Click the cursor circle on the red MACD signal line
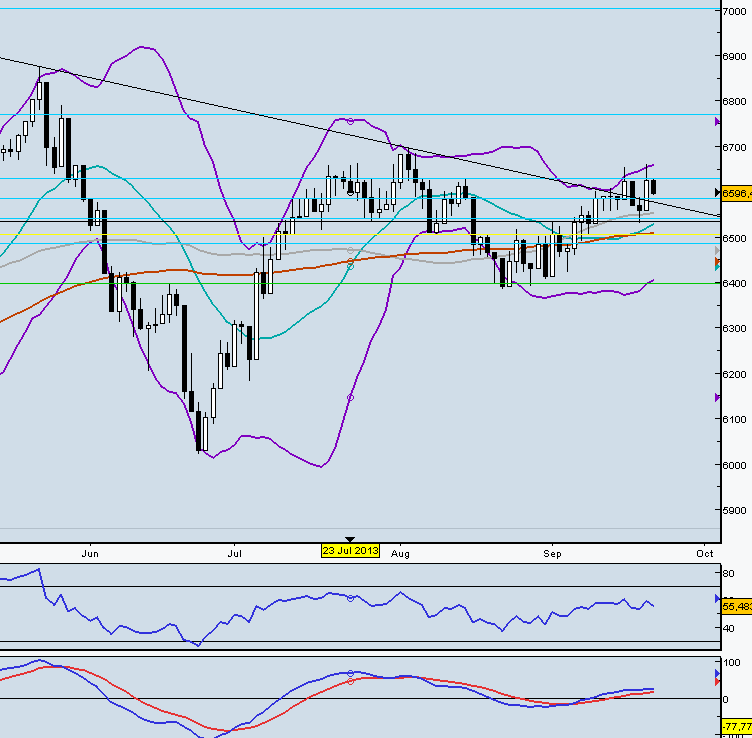Screen dimensions: 752x738 [x=351, y=681]
